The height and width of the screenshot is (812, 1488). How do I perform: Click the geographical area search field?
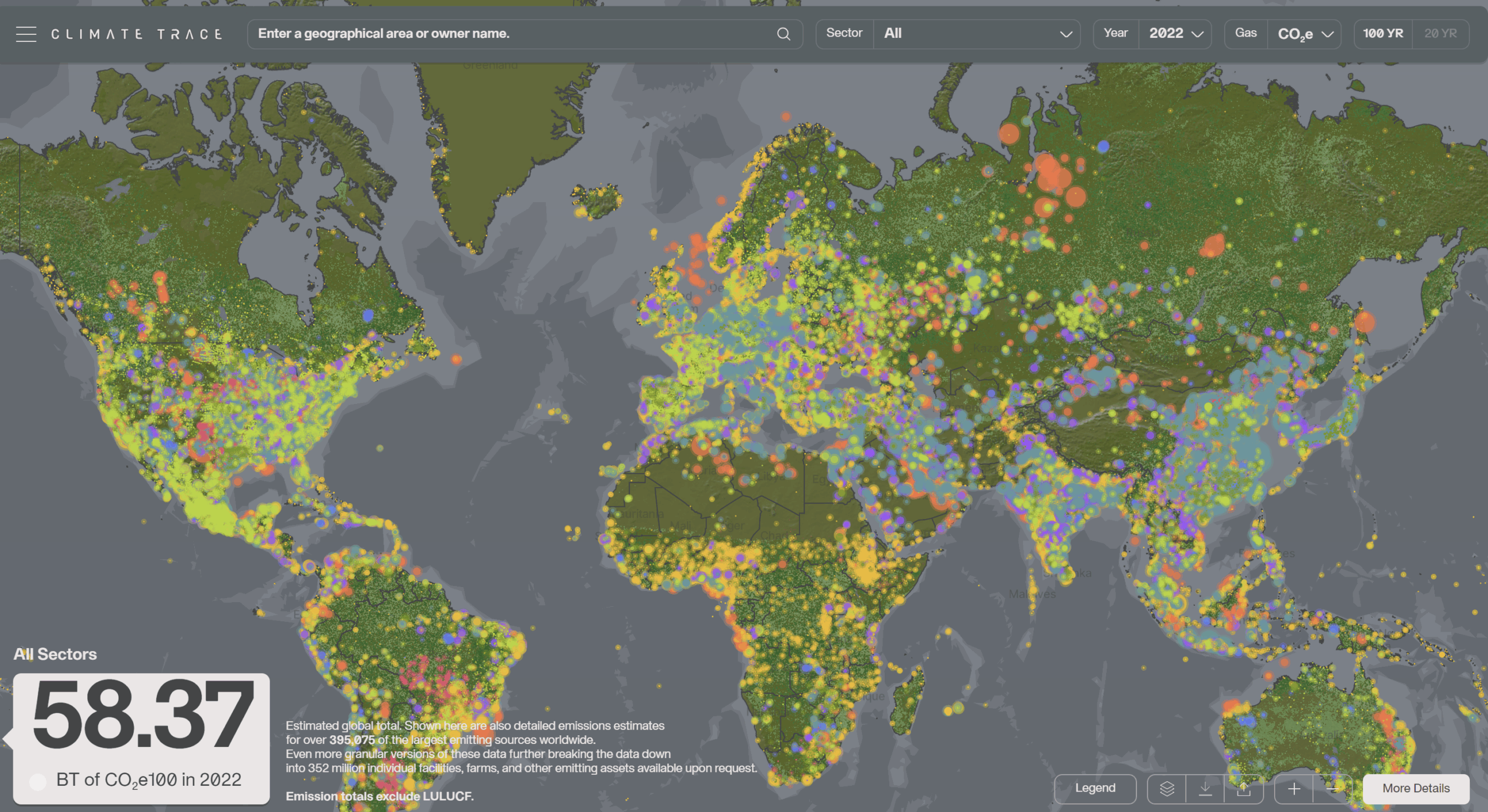point(512,34)
